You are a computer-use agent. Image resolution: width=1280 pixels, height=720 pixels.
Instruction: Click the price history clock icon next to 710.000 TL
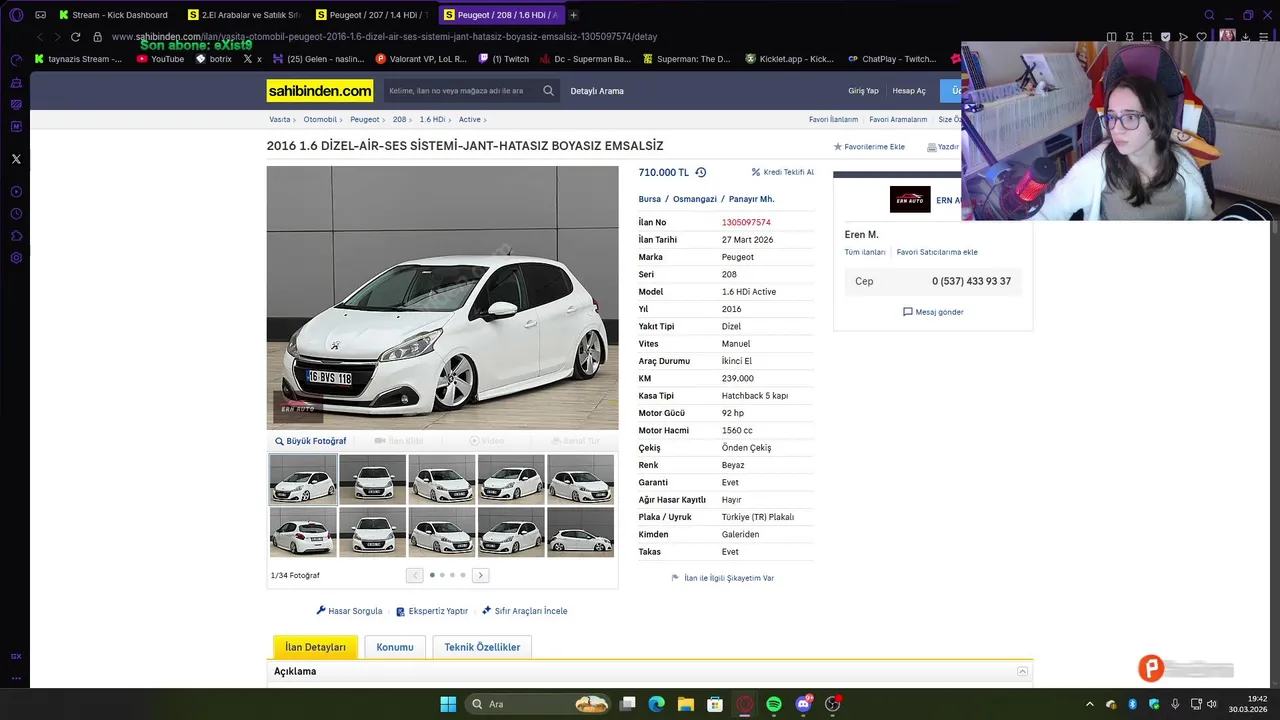(x=701, y=172)
